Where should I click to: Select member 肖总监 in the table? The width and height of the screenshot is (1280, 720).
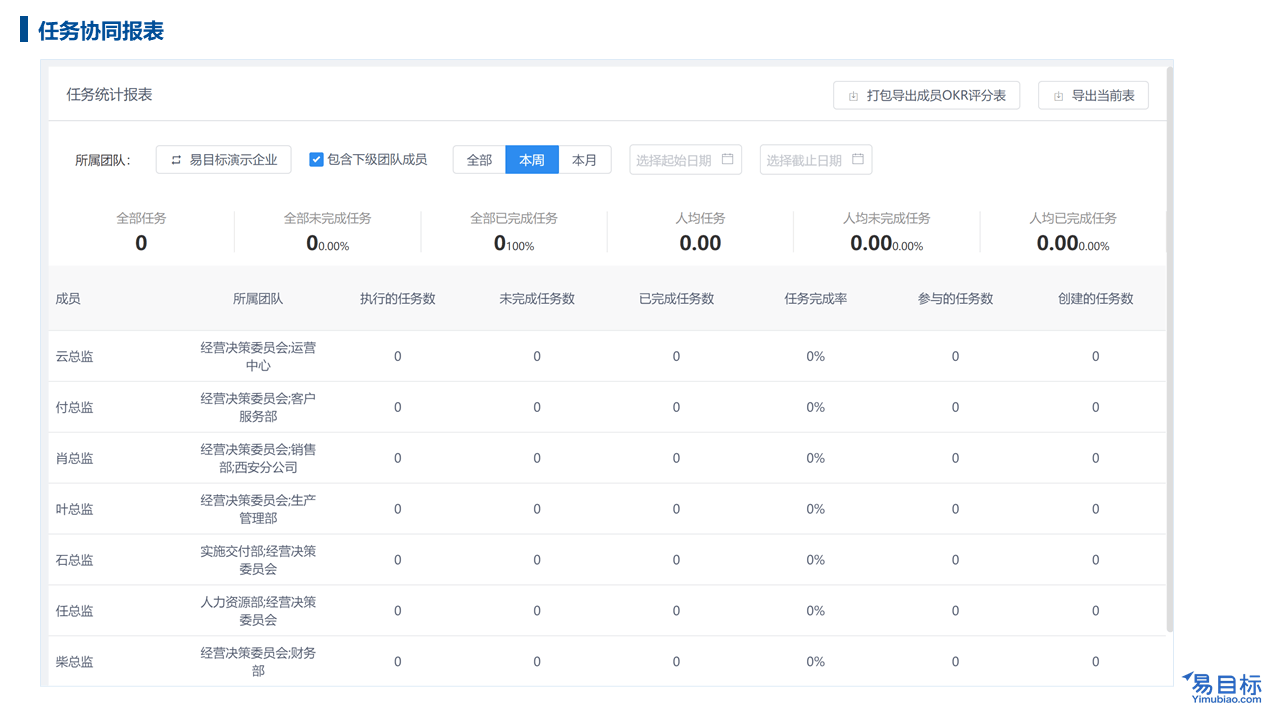point(75,459)
